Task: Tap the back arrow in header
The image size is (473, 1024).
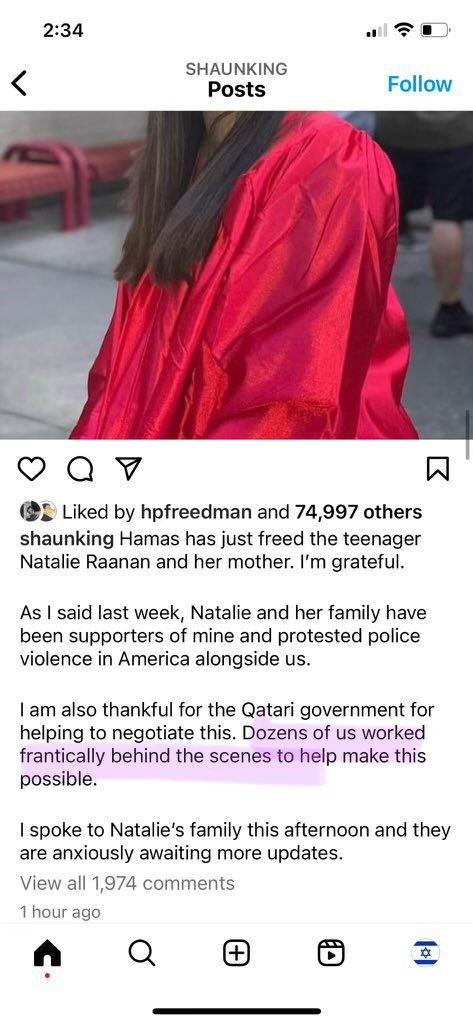Action: tap(20, 84)
